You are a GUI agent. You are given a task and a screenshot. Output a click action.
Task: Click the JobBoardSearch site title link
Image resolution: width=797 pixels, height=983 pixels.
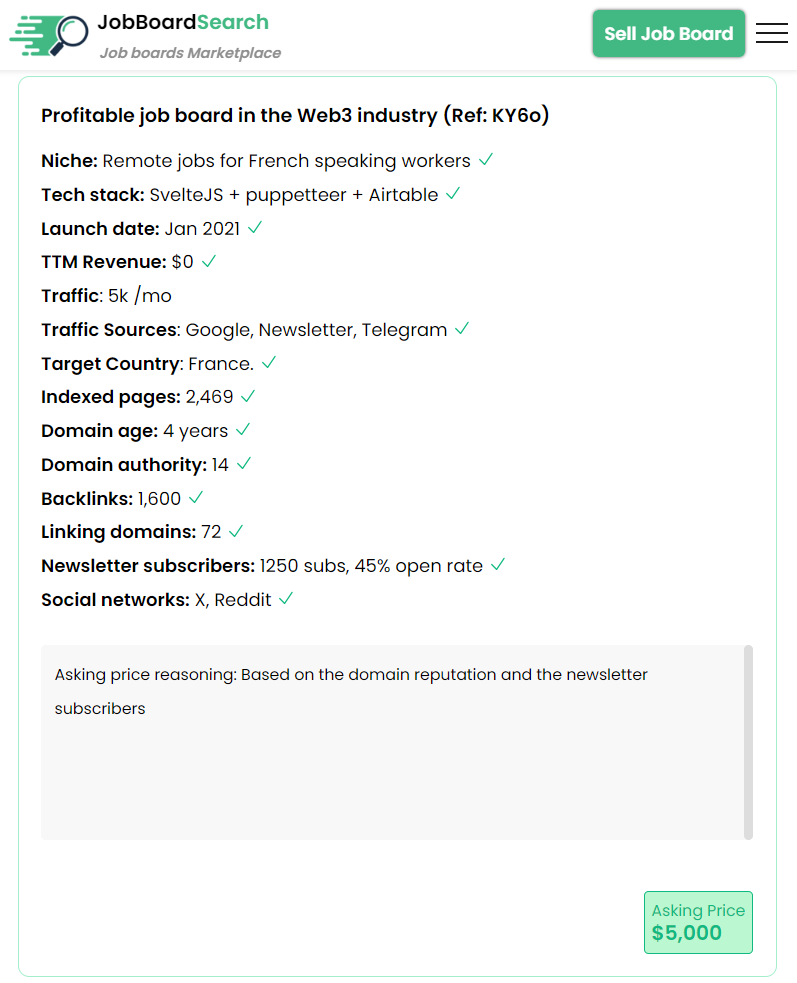(x=183, y=22)
